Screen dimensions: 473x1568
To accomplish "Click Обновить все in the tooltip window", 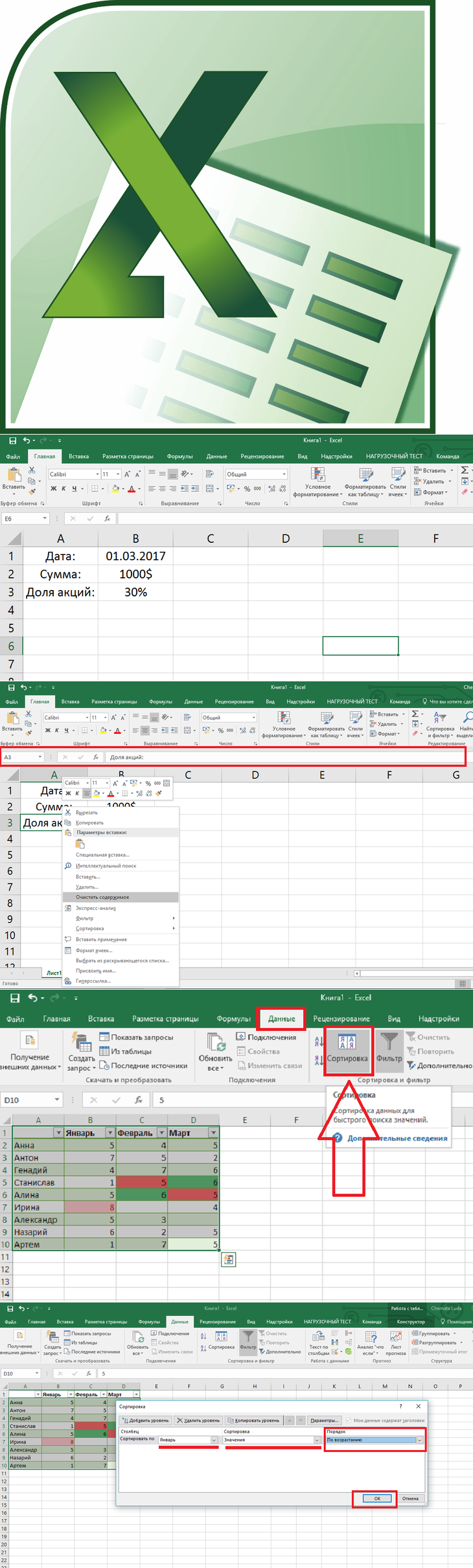I will pyautogui.click(x=216, y=1052).
